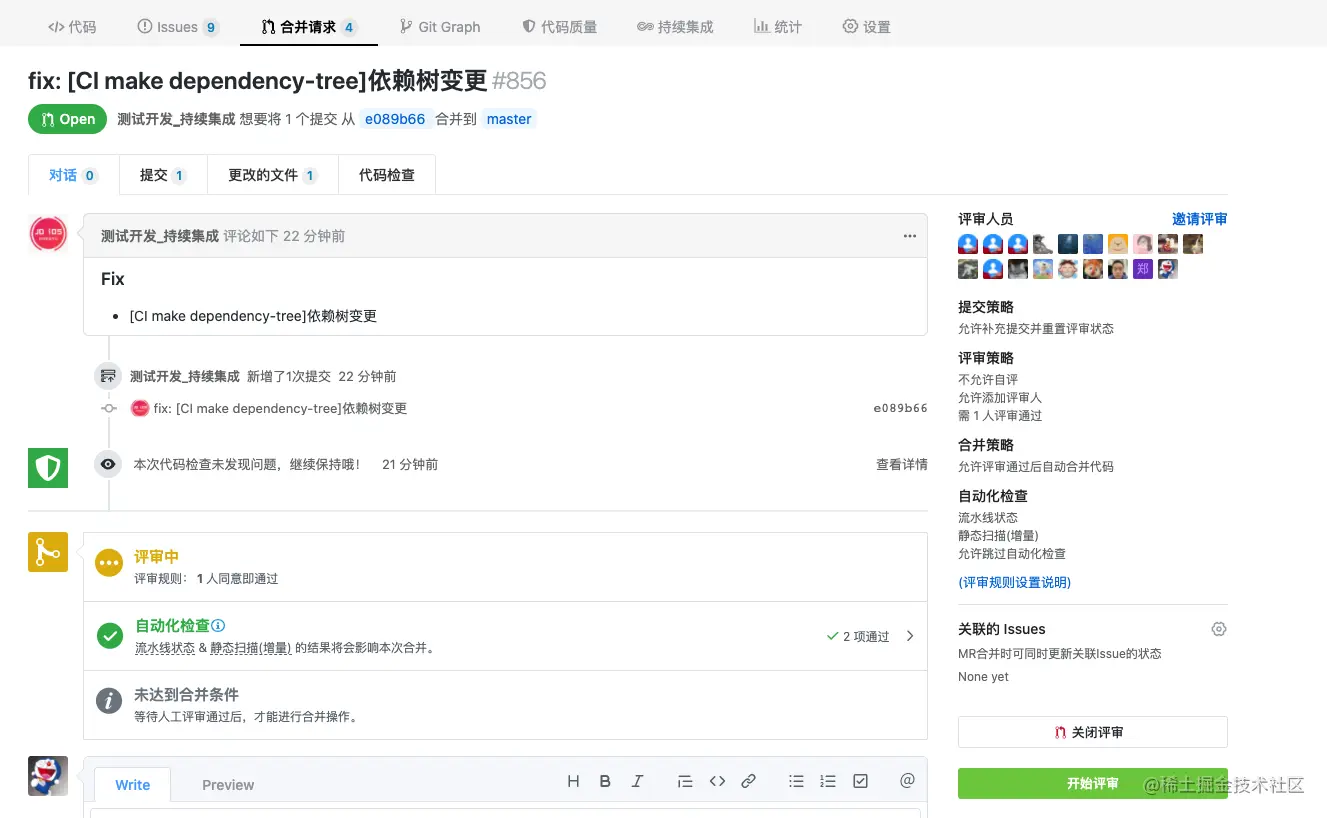Insert a link with the chain icon

tap(748, 782)
